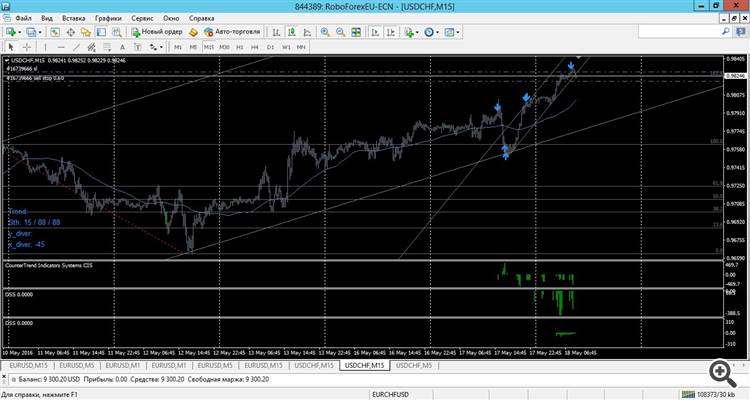
Task: Select the equidistant channel tool
Action: point(91,47)
